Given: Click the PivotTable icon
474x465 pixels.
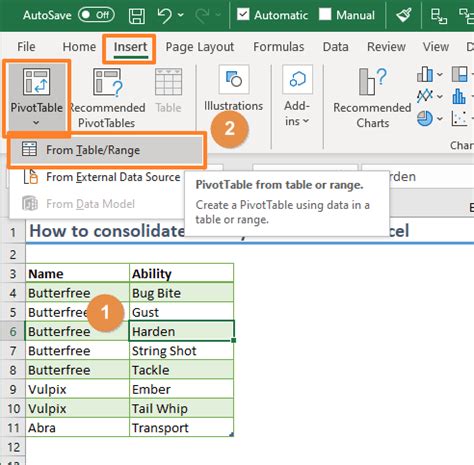Looking at the screenshot, I should [36, 82].
